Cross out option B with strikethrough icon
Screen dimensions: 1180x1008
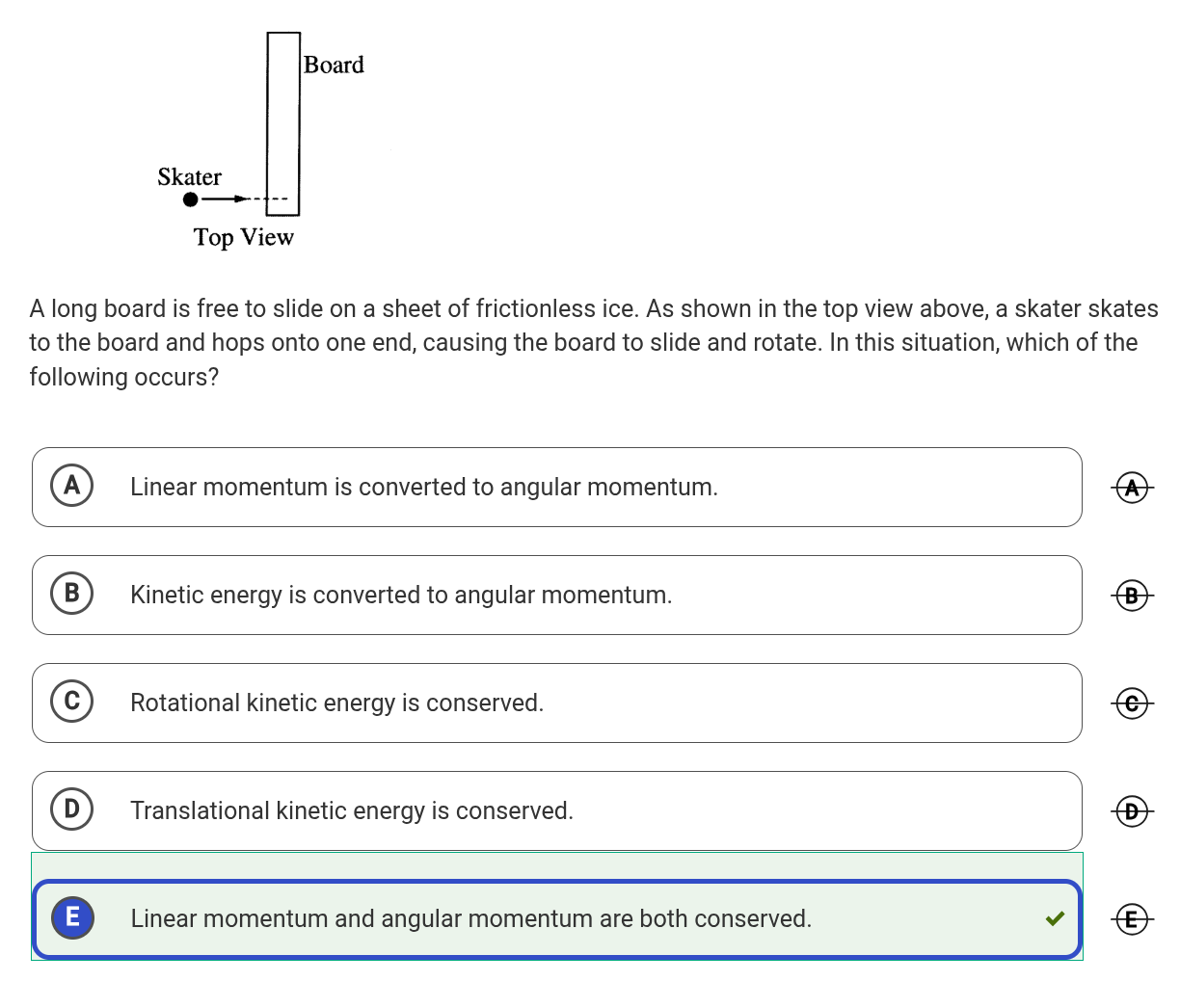click(x=1132, y=596)
